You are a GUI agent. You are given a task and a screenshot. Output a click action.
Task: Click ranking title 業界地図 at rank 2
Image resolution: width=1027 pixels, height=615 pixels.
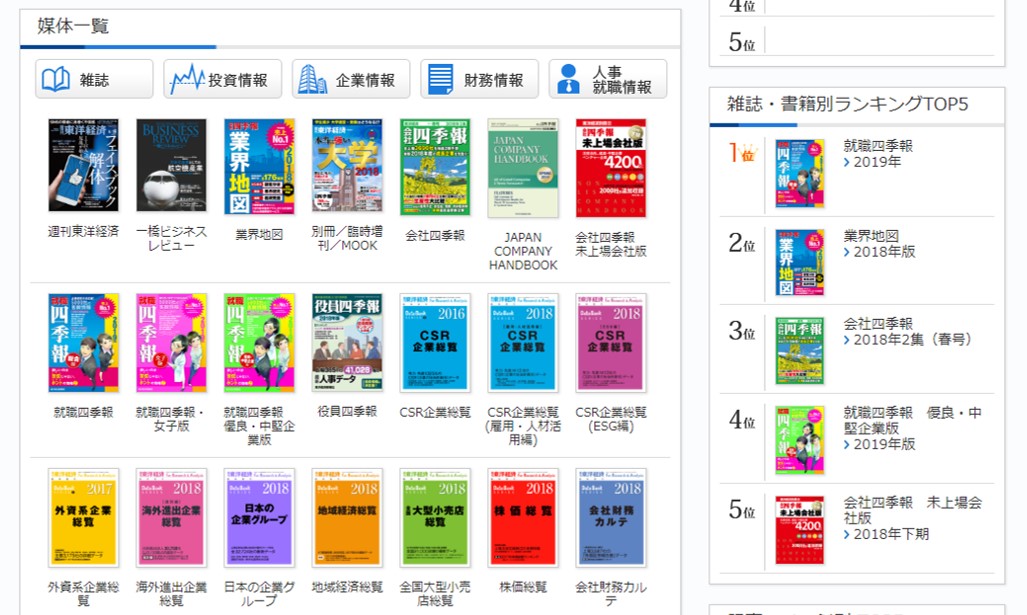click(870, 236)
